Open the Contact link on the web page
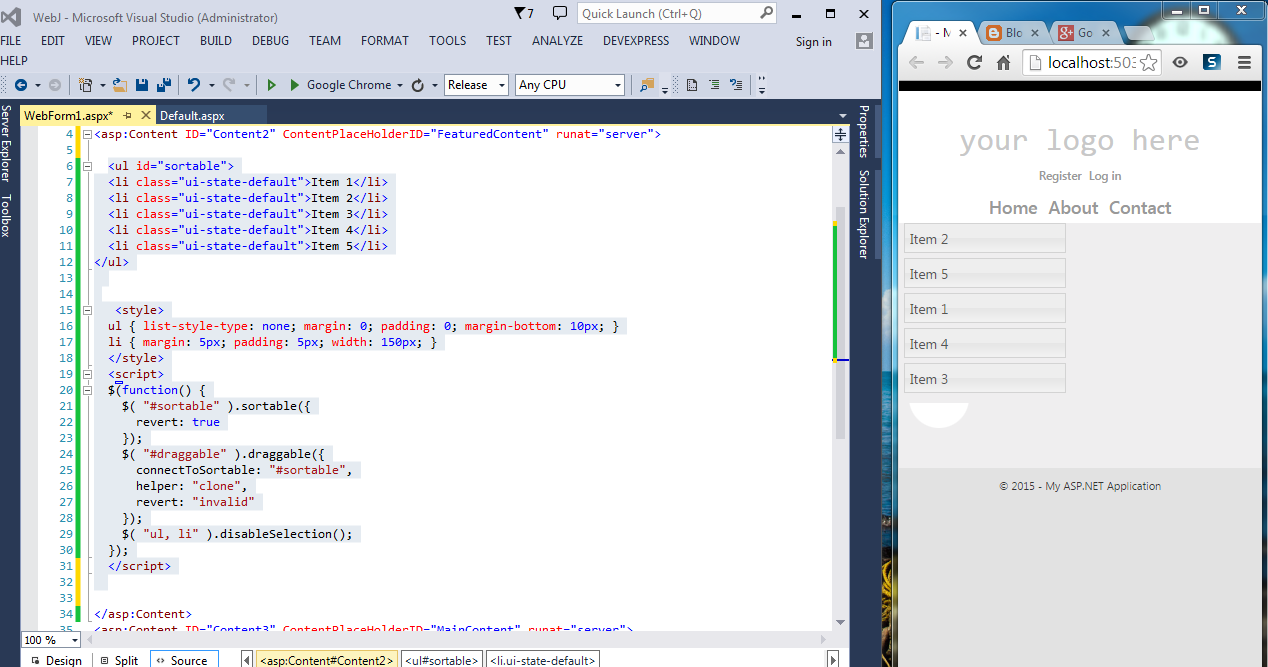Viewport: 1268px width, 667px height. [1140, 208]
